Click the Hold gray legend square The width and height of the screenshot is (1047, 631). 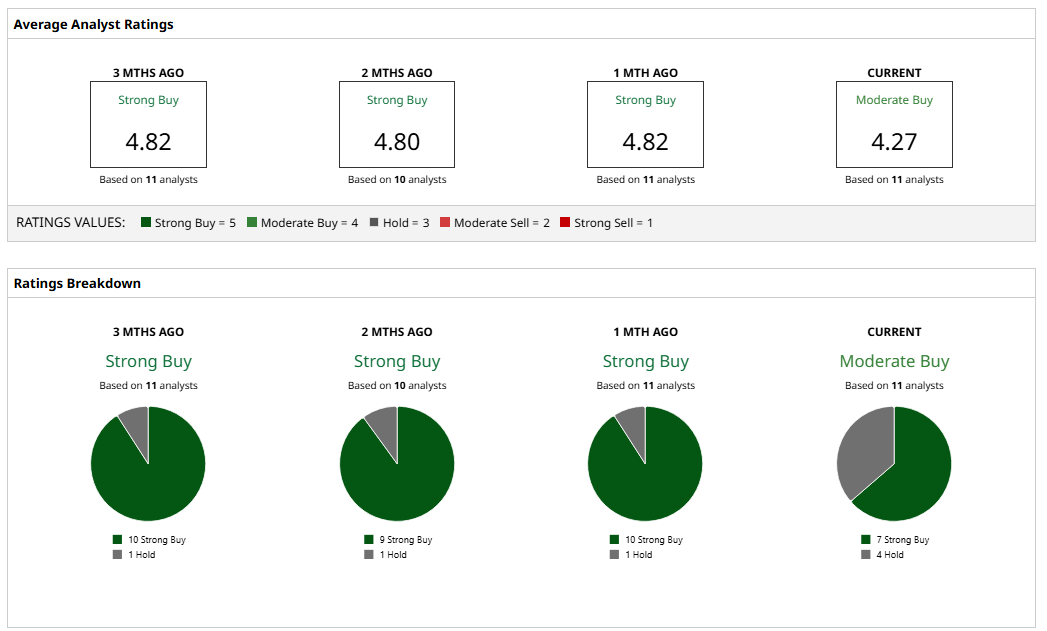pos(374,222)
